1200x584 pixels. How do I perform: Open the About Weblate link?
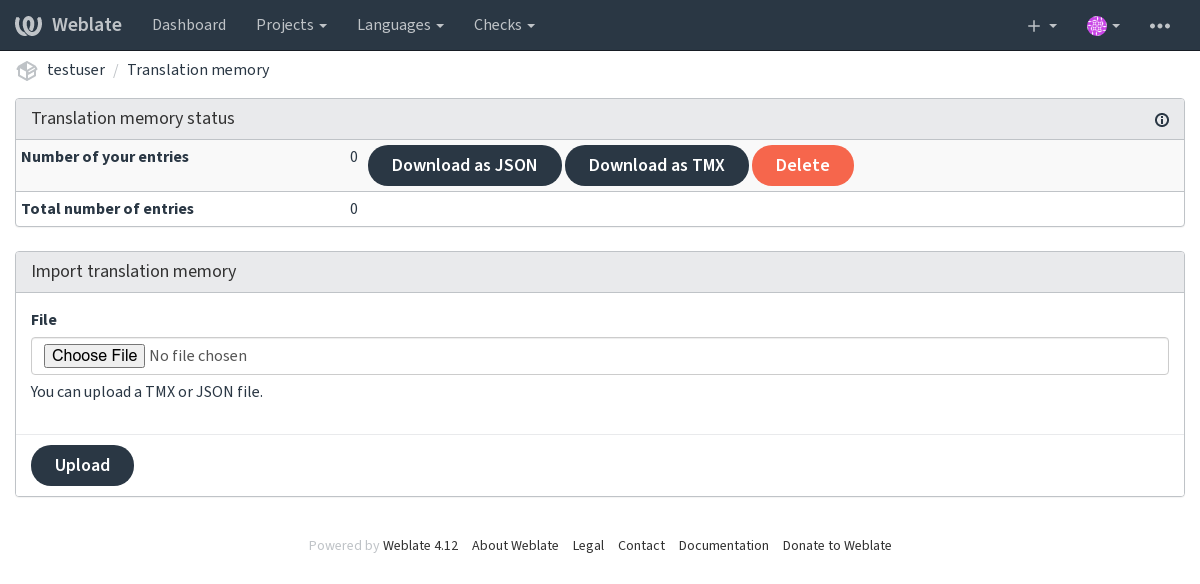click(x=515, y=545)
